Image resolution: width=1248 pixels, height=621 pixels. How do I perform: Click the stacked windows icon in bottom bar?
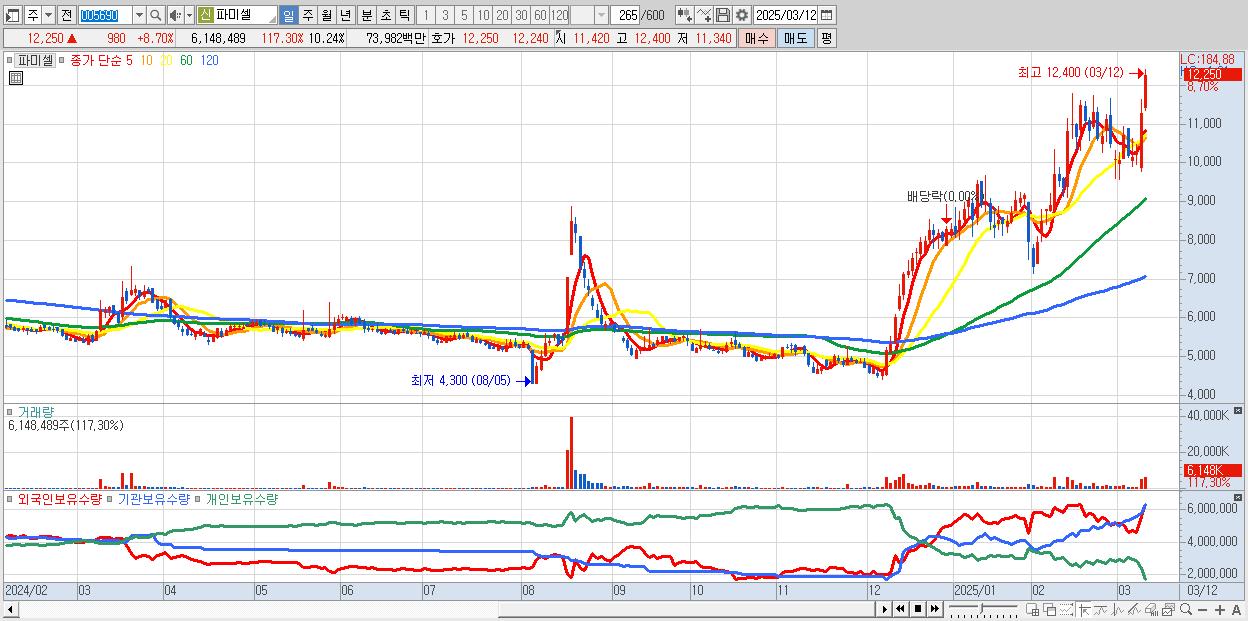point(1050,610)
